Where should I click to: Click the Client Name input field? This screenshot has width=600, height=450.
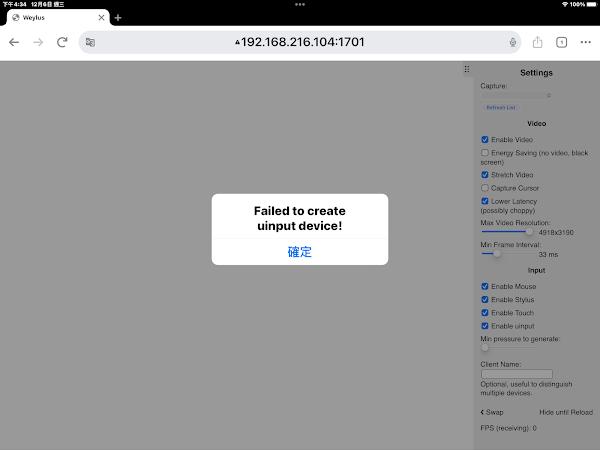(517, 374)
